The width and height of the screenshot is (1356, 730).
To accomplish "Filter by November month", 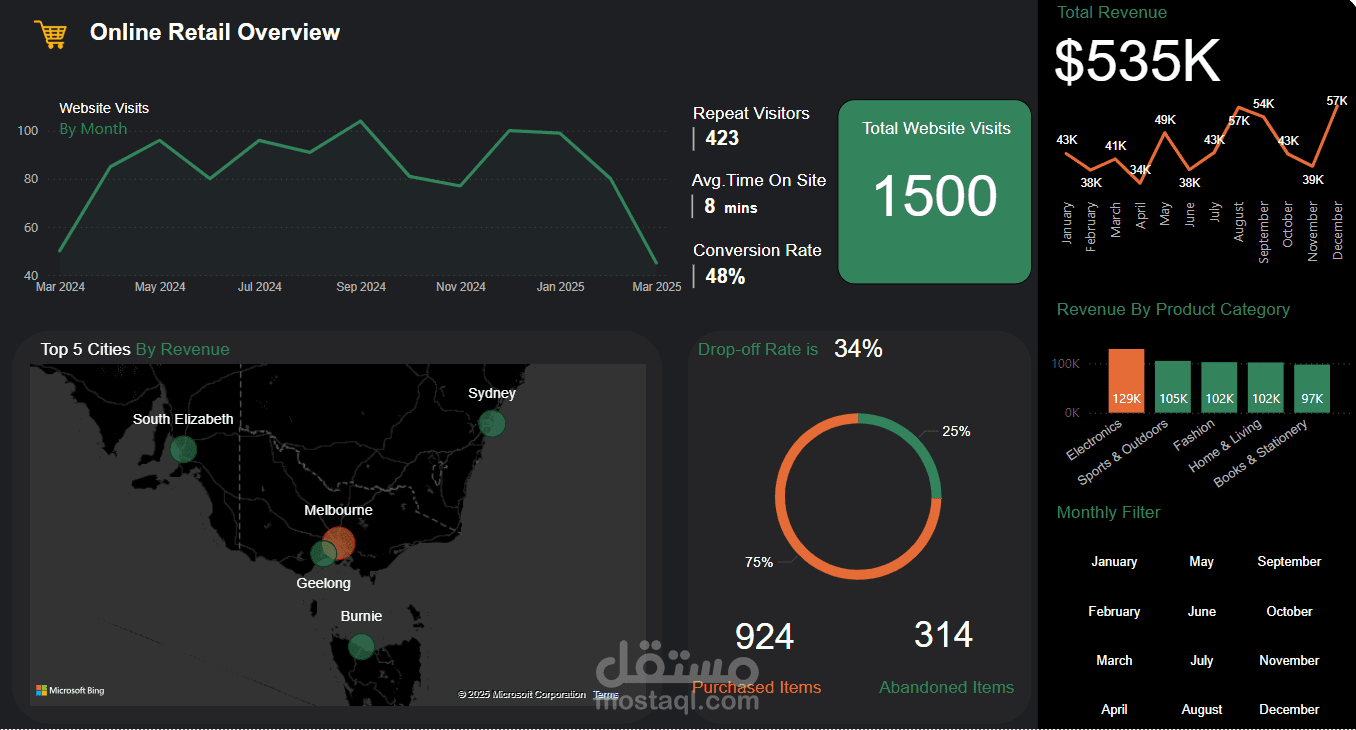I will click(x=1289, y=660).
